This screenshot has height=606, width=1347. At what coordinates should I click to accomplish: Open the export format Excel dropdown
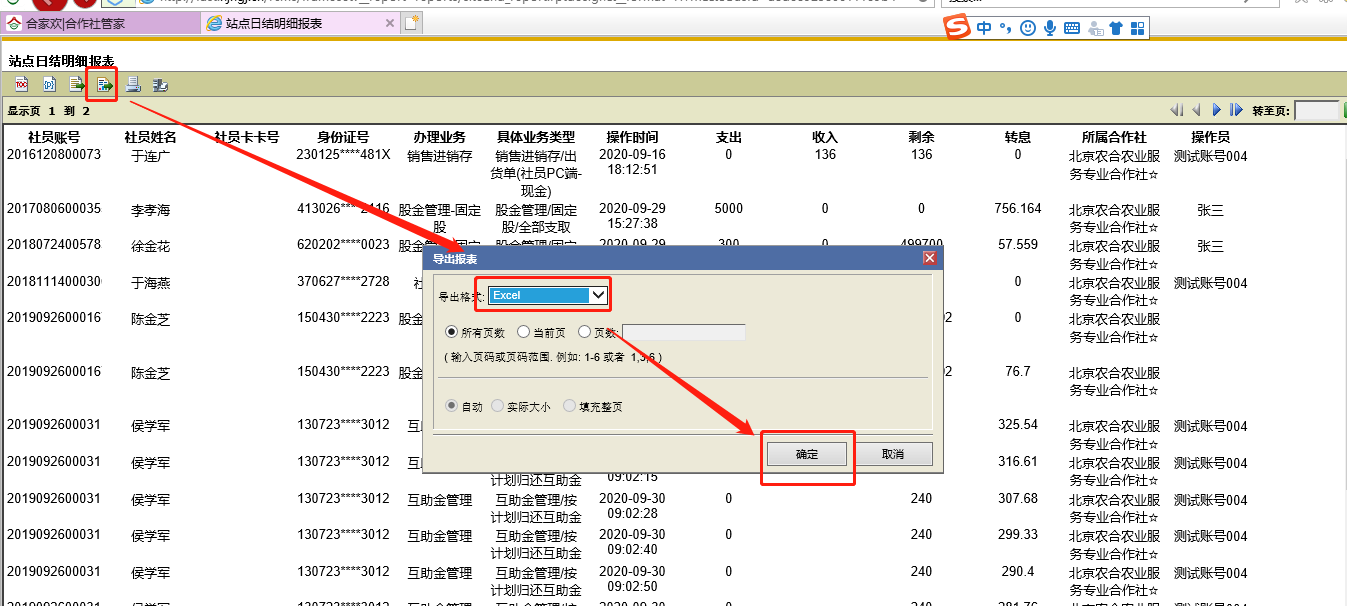548,295
